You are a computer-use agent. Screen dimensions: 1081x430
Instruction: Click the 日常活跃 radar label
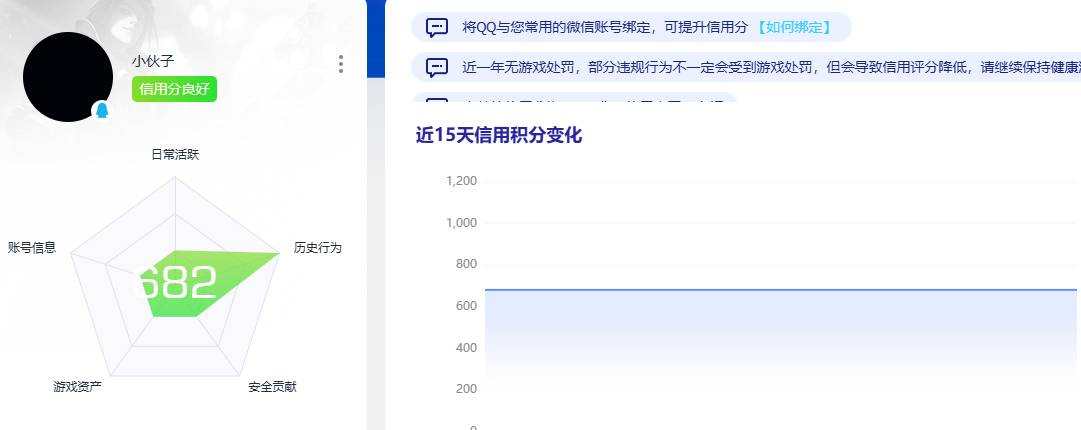(175, 154)
